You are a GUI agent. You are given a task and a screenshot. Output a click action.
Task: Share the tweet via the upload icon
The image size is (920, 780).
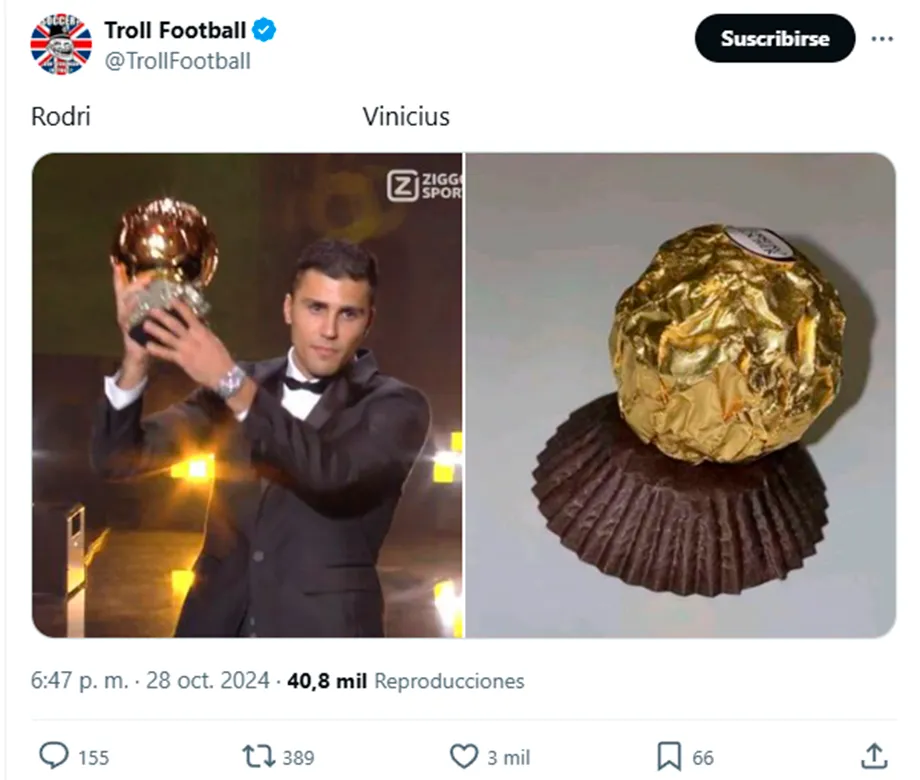[x=874, y=756]
